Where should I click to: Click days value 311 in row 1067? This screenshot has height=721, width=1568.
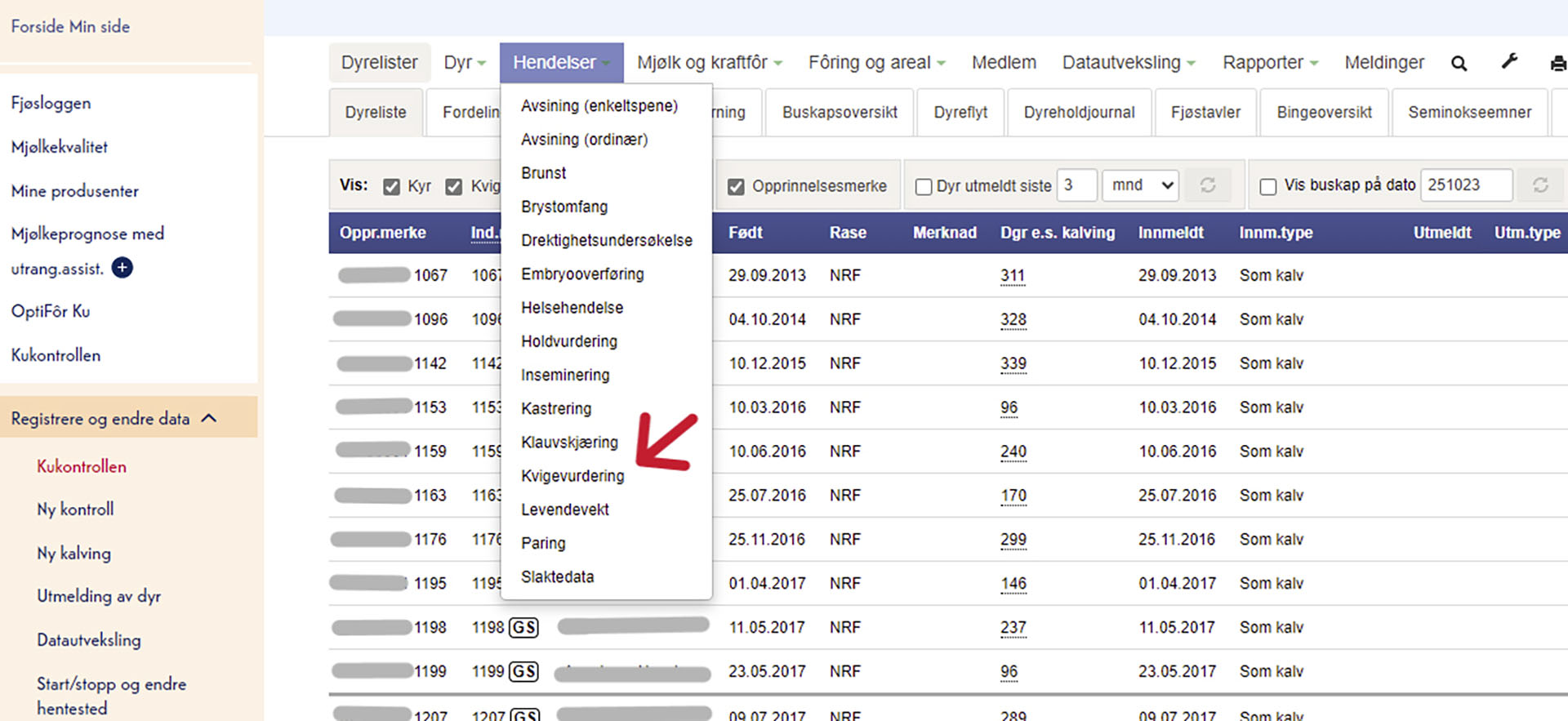tap(1013, 276)
